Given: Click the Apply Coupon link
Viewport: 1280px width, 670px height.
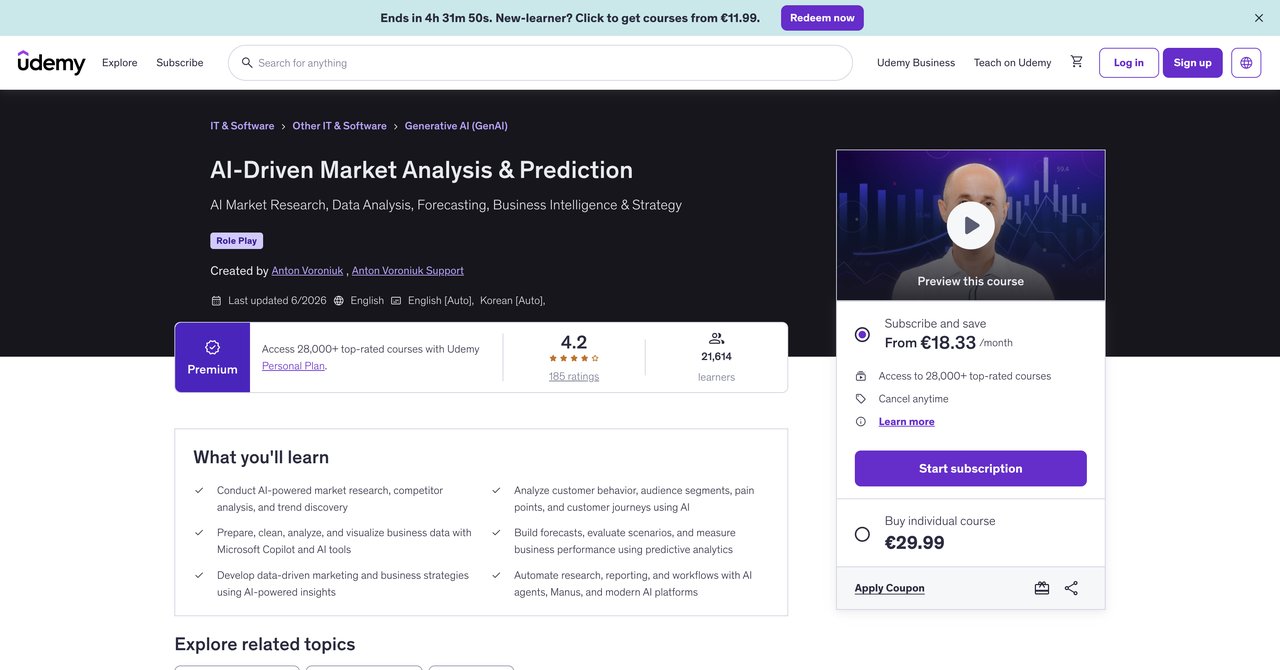Looking at the screenshot, I should [x=890, y=588].
